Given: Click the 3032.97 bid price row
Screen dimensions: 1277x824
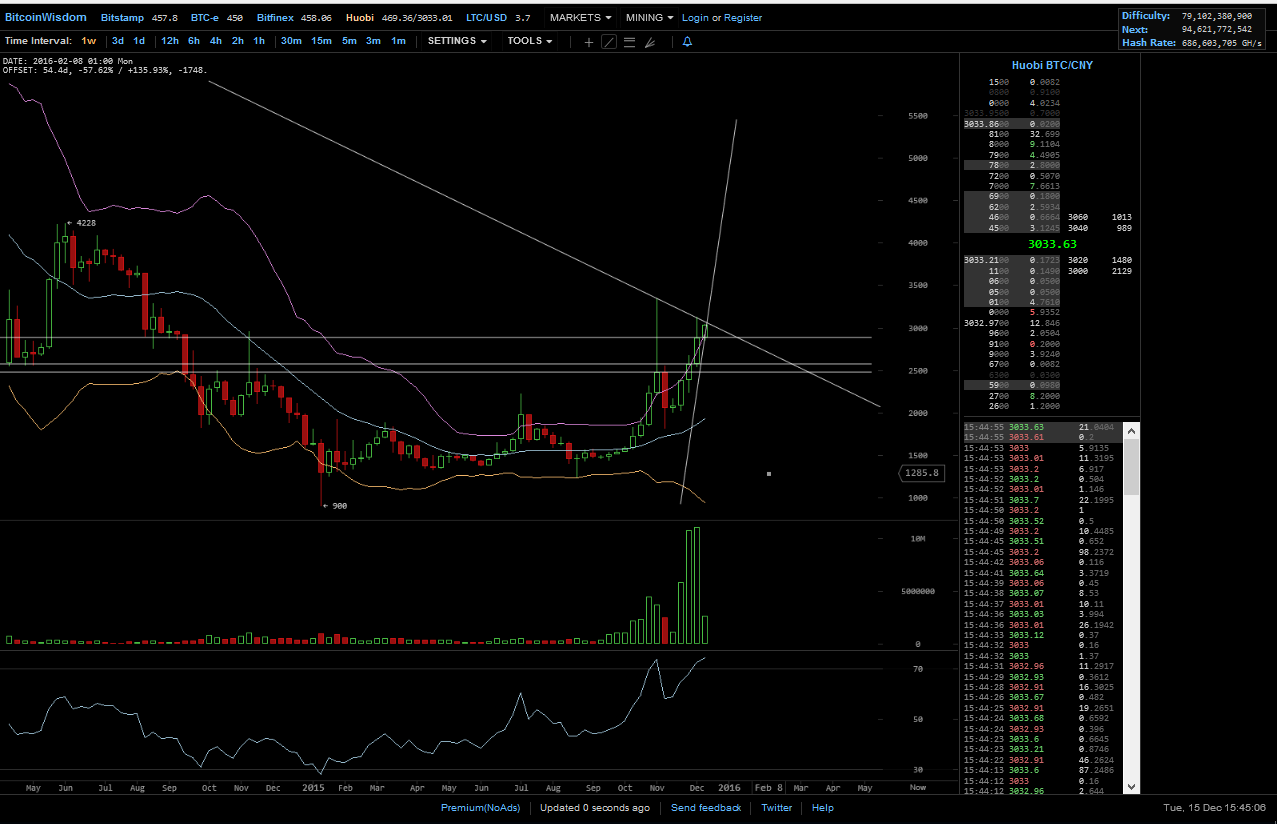Looking at the screenshot, I should pos(1012,323).
